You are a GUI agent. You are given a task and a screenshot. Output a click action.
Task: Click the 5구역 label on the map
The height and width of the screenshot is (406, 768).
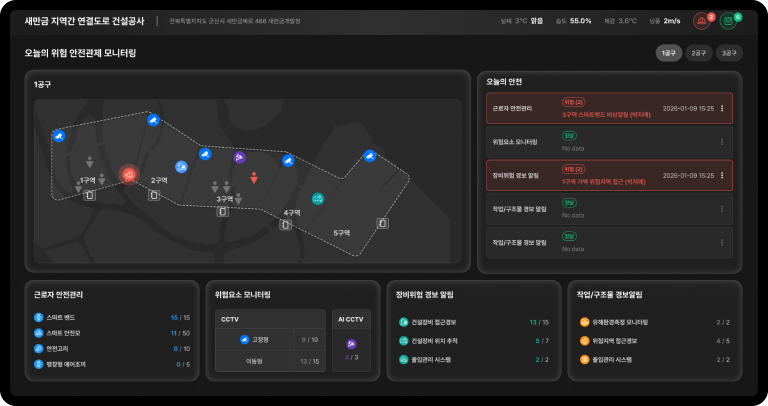point(342,233)
